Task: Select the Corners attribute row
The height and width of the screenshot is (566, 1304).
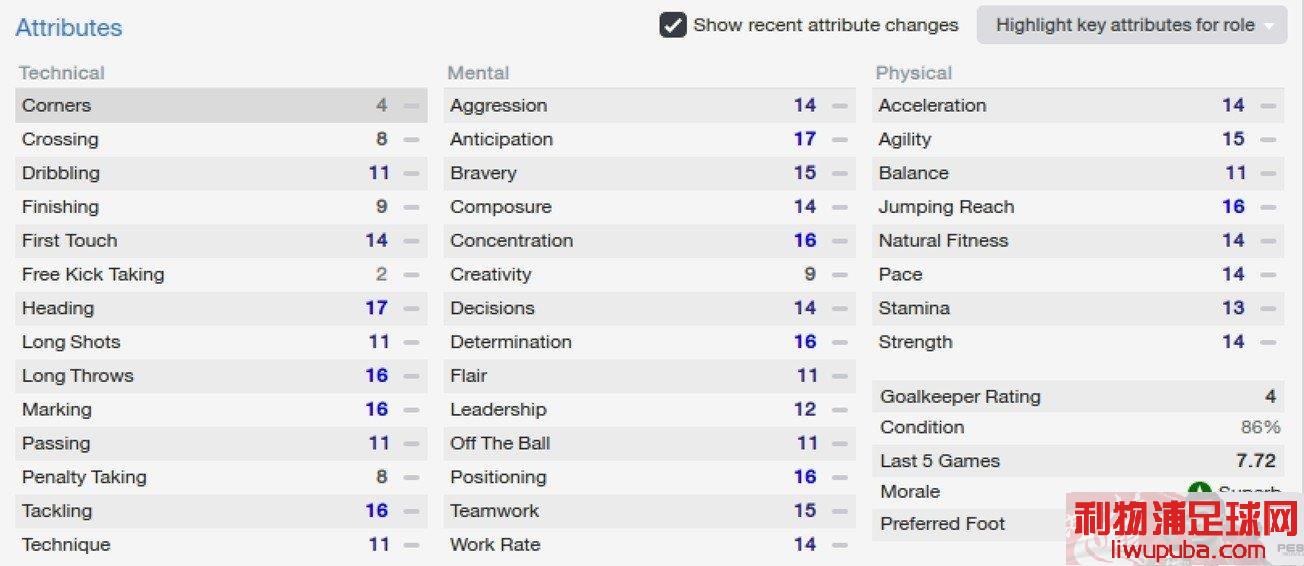Action: (x=221, y=105)
